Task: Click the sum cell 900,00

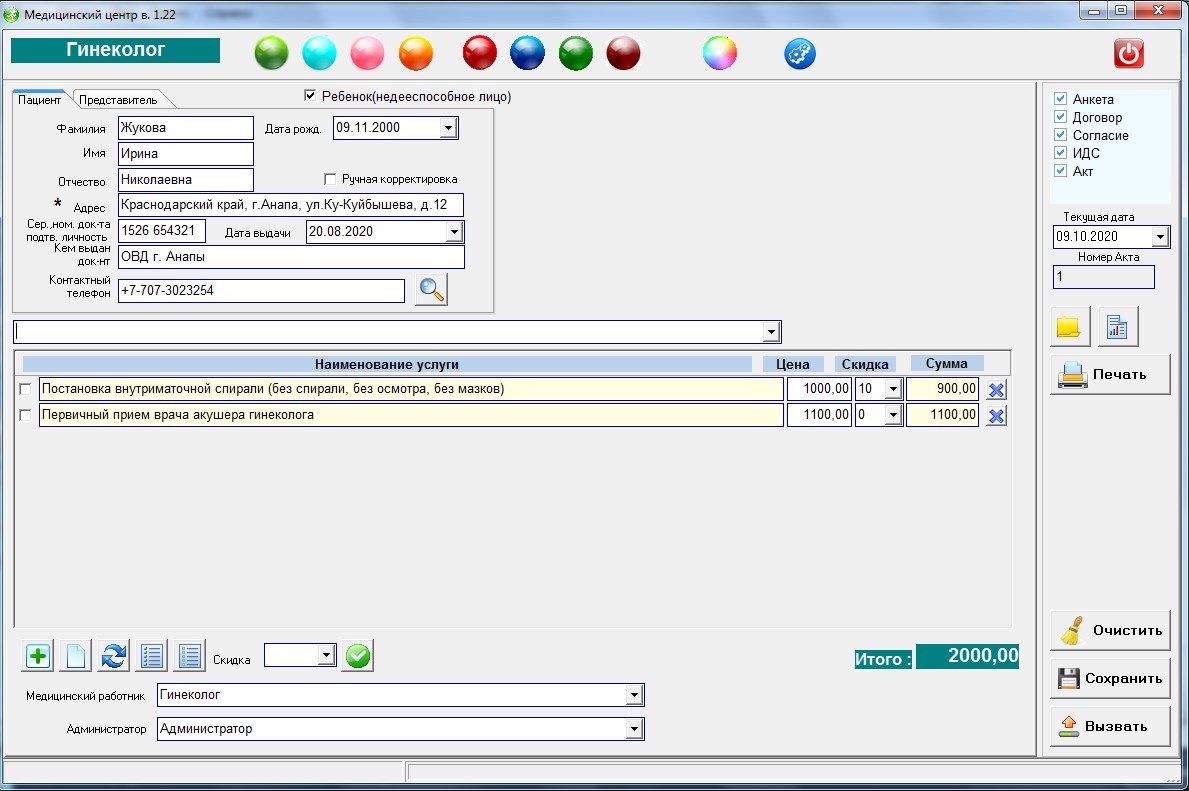Action: [x=943, y=389]
